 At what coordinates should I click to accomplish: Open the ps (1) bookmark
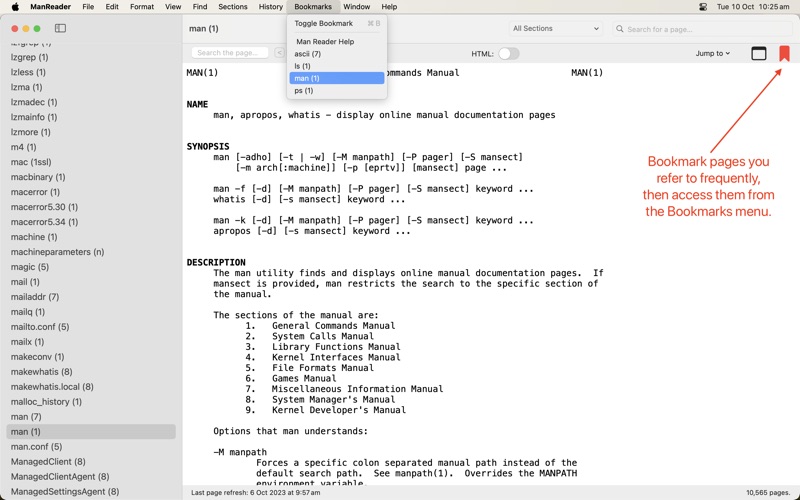click(337, 90)
